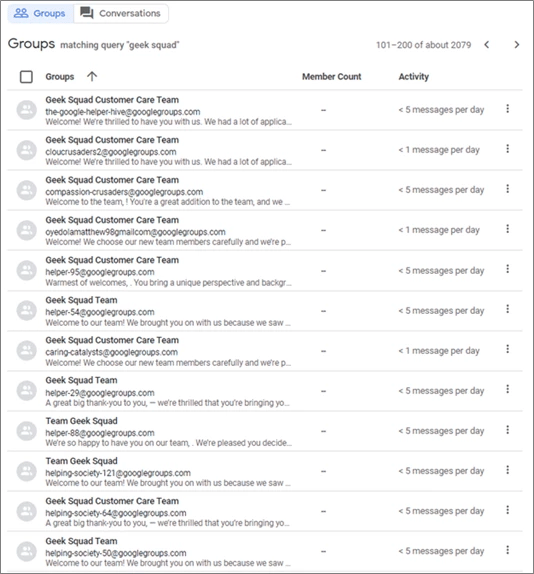This screenshot has width=534, height=574.
Task: Click the avatar of compassion-crusaders group
Action: point(26,190)
